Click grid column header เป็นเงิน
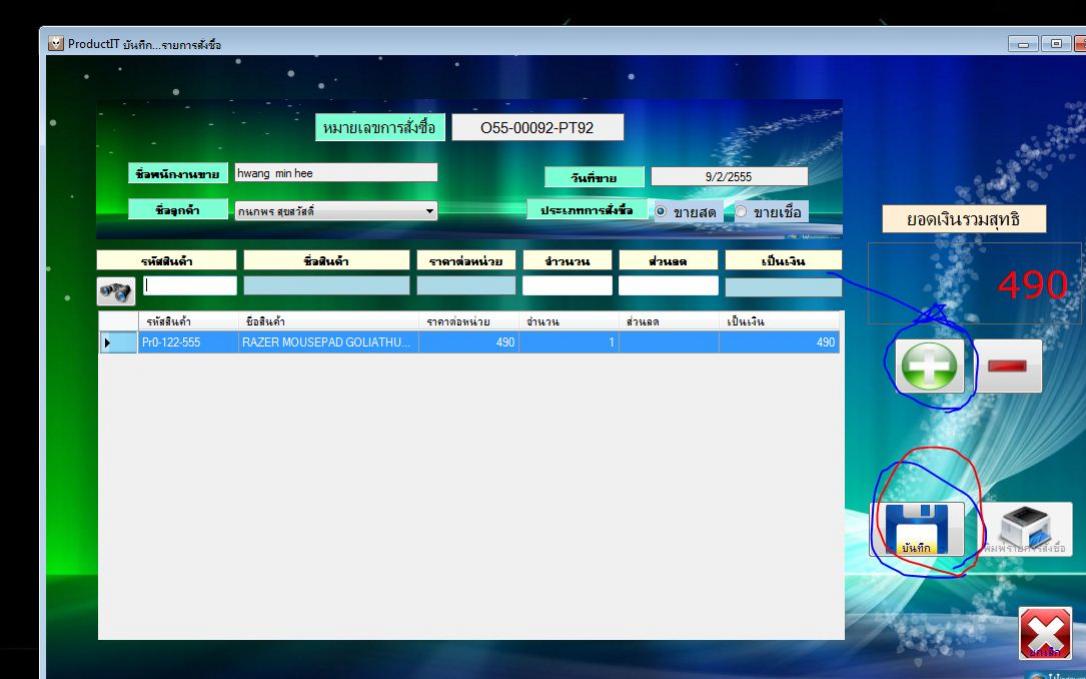 pyautogui.click(x=779, y=321)
